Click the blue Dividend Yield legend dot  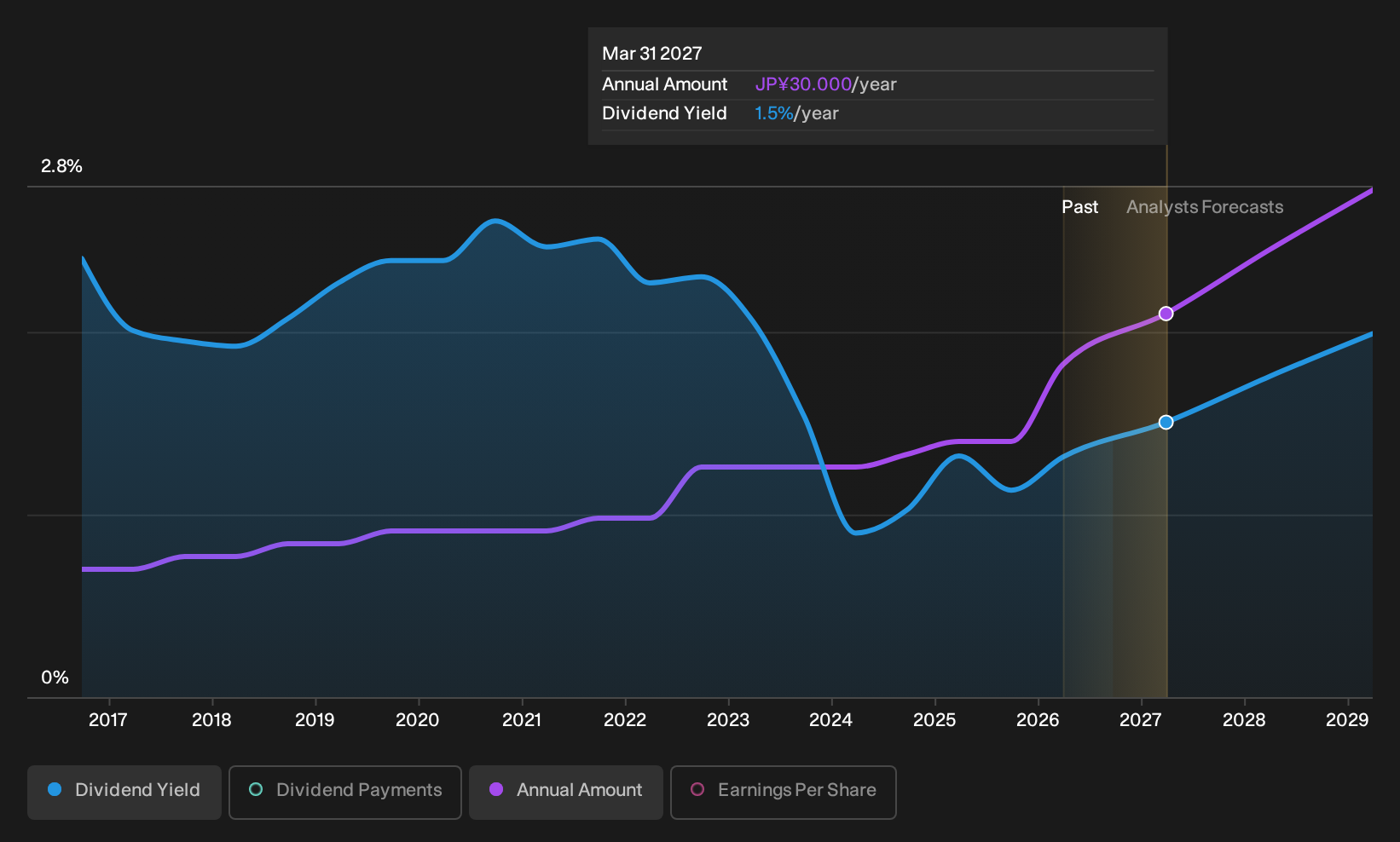pyautogui.click(x=55, y=789)
